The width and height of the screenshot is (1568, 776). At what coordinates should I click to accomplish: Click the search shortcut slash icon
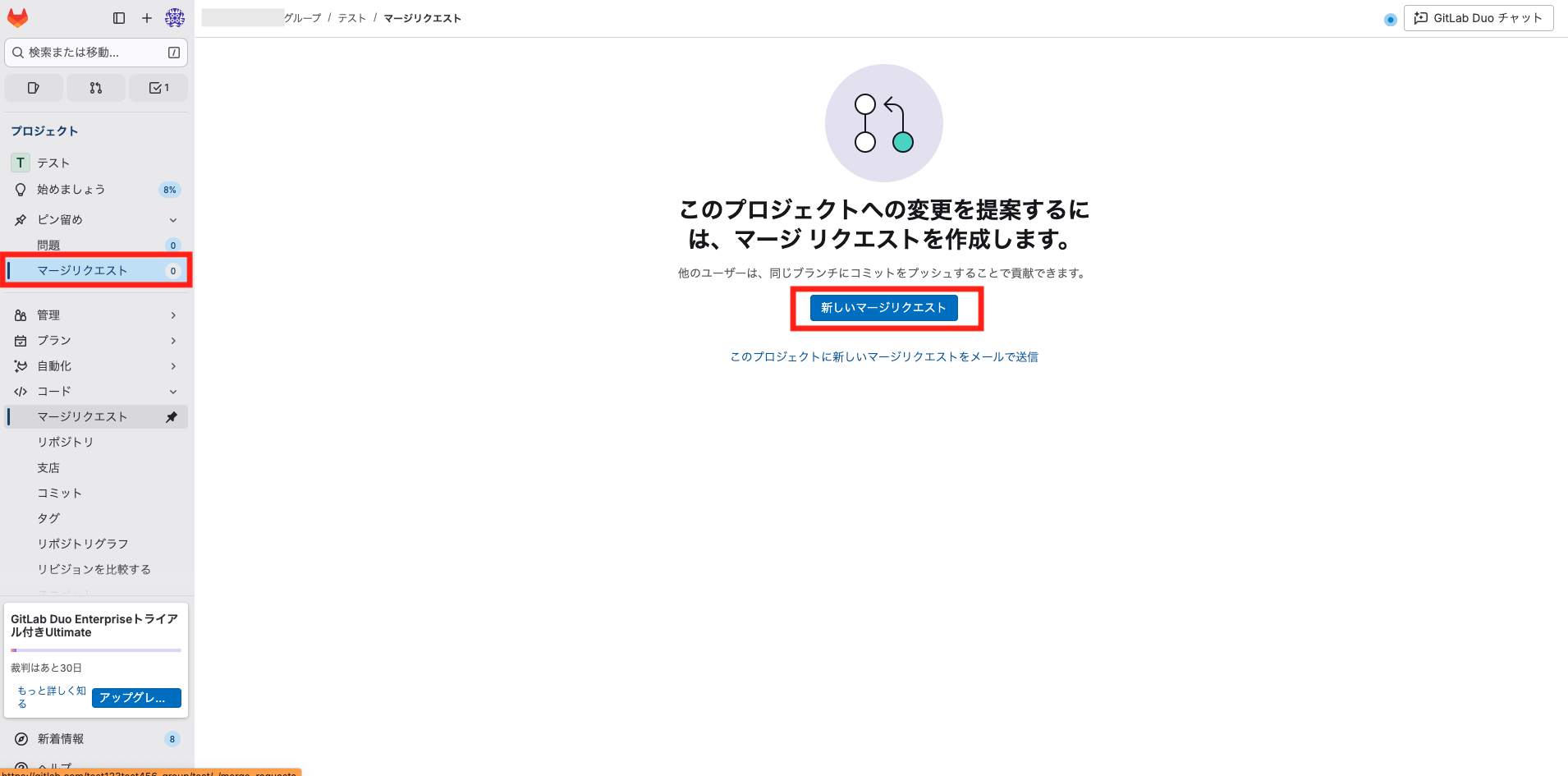(174, 53)
